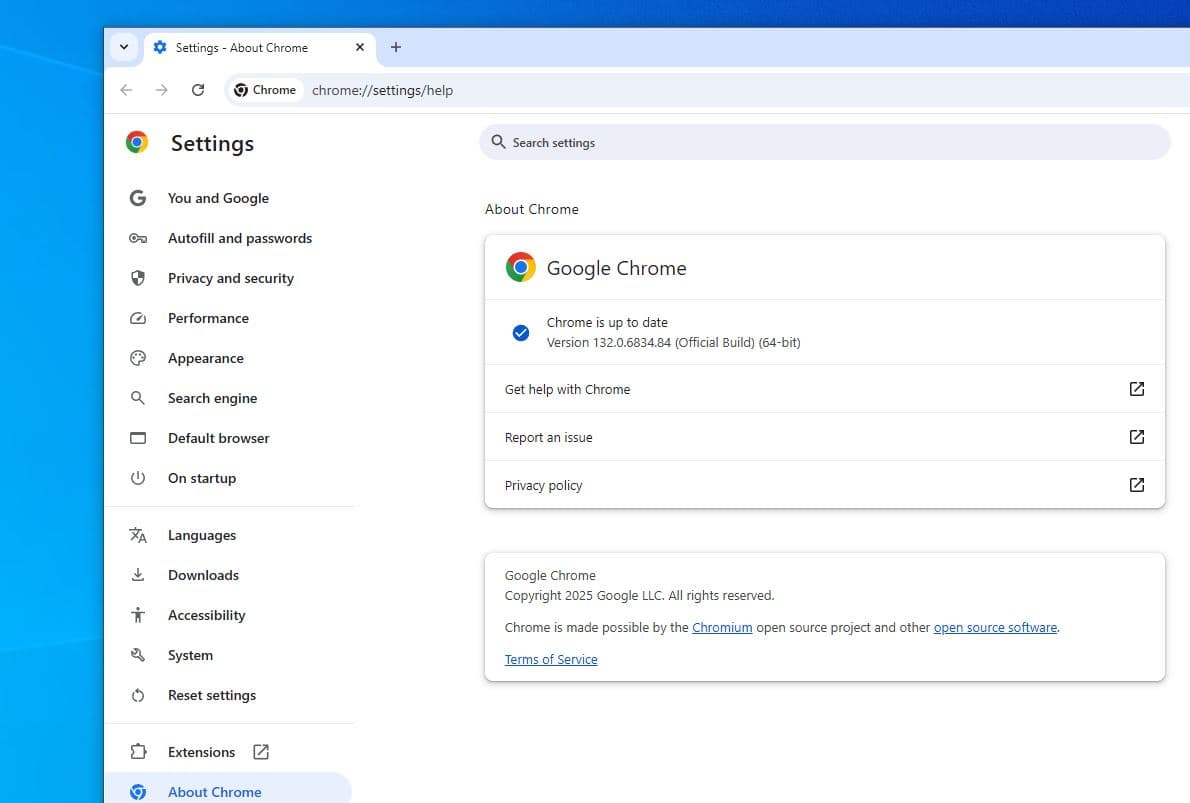Image resolution: width=1190 pixels, height=803 pixels.
Task: Open System settings via the wrench icon
Action: (x=137, y=655)
